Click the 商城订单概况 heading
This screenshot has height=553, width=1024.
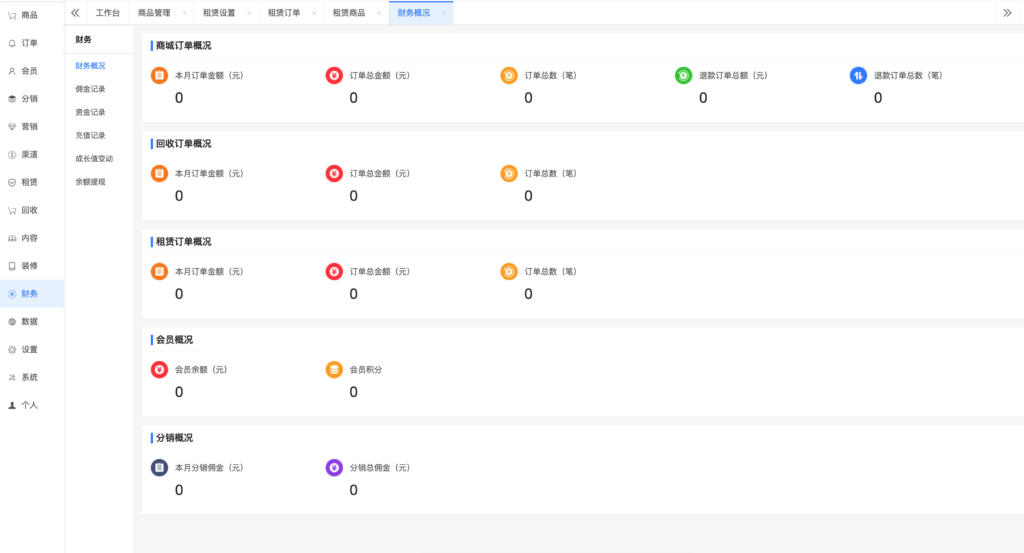pyautogui.click(x=184, y=46)
